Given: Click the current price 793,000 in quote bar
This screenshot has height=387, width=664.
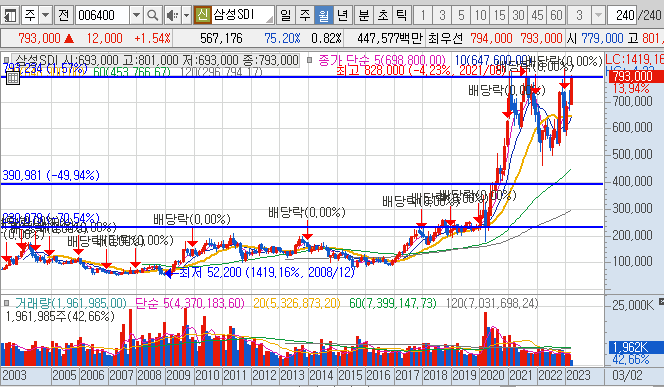Looking at the screenshot, I should click(x=39, y=39).
